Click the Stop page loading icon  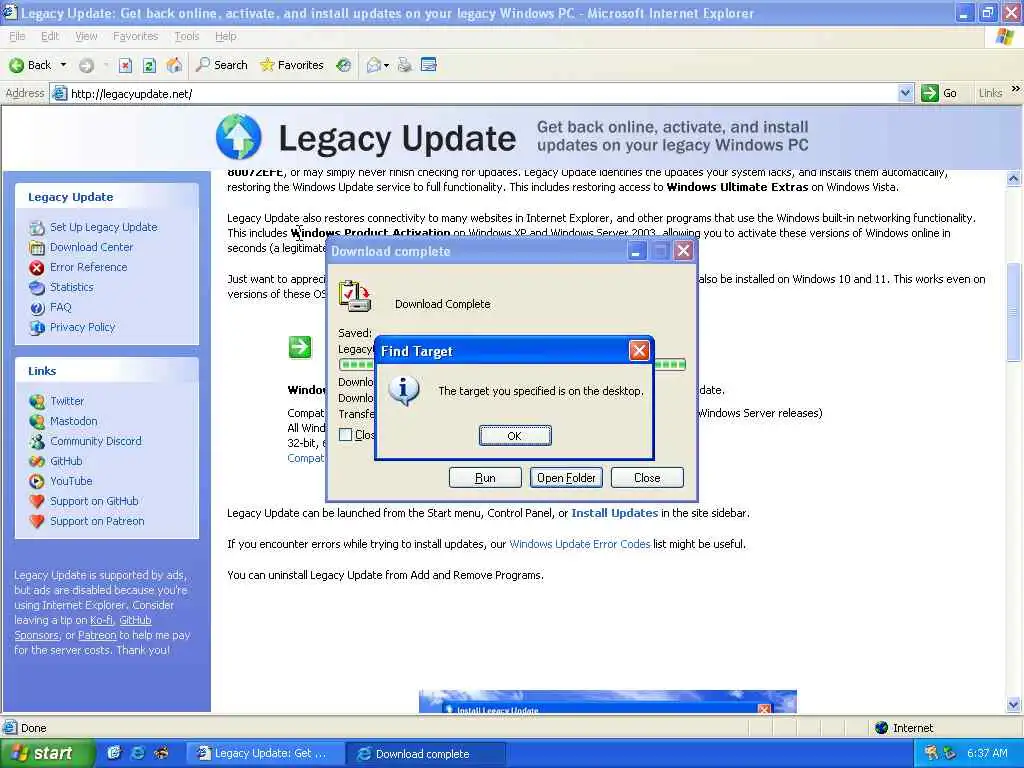(x=125, y=65)
